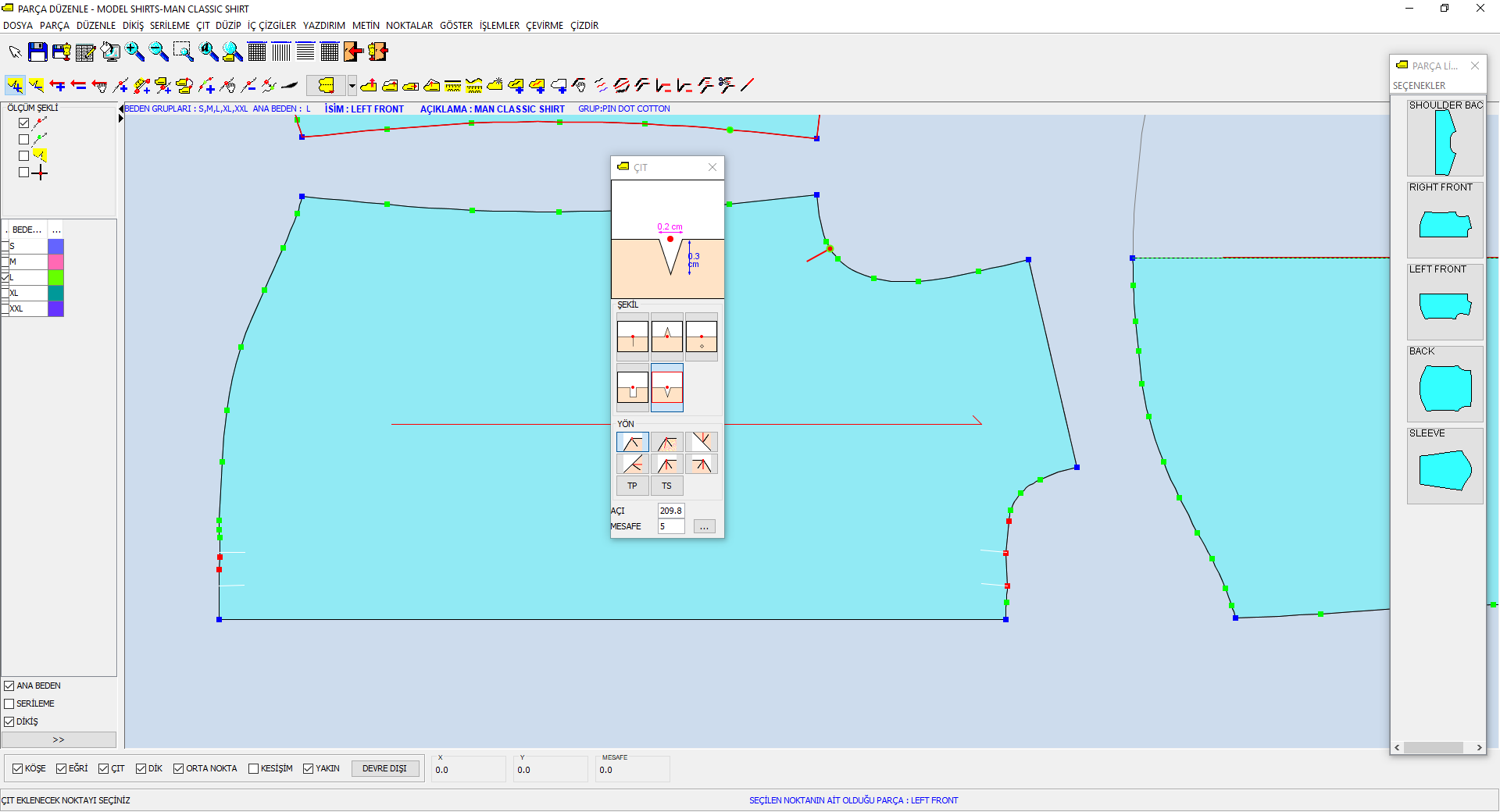The image size is (1500, 812).
Task: Select the zoom-to-rectangle selection tool
Action: (183, 52)
